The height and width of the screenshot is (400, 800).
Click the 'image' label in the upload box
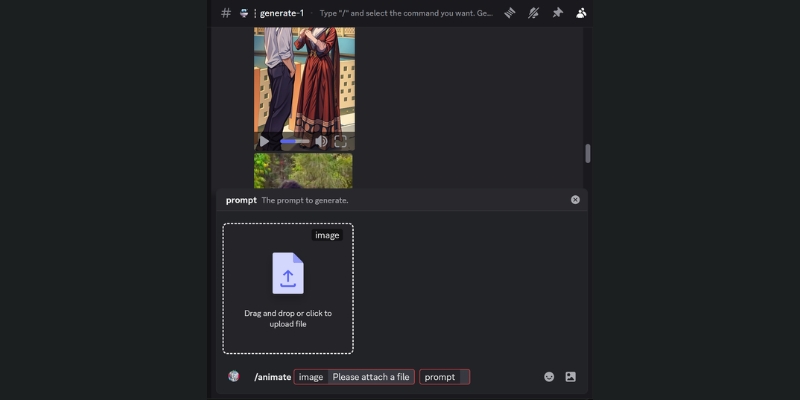[x=327, y=235]
